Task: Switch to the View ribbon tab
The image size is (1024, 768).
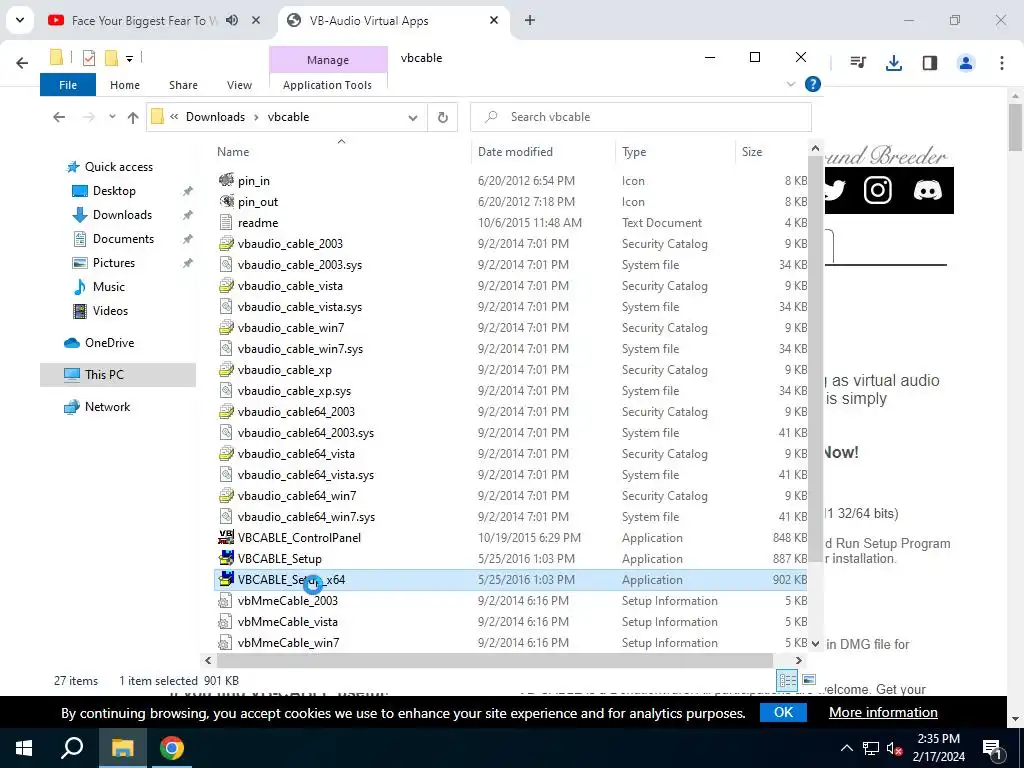Action: (239, 85)
